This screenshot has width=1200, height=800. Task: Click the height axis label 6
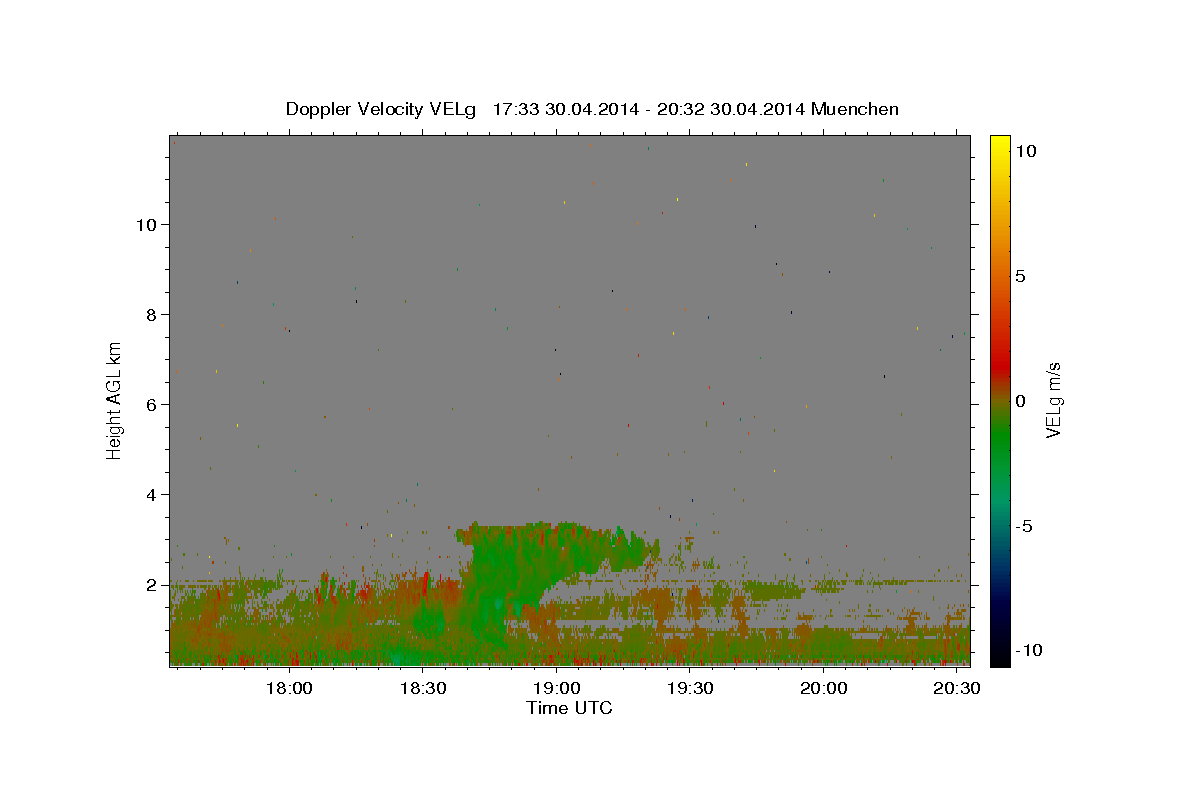tap(151, 404)
